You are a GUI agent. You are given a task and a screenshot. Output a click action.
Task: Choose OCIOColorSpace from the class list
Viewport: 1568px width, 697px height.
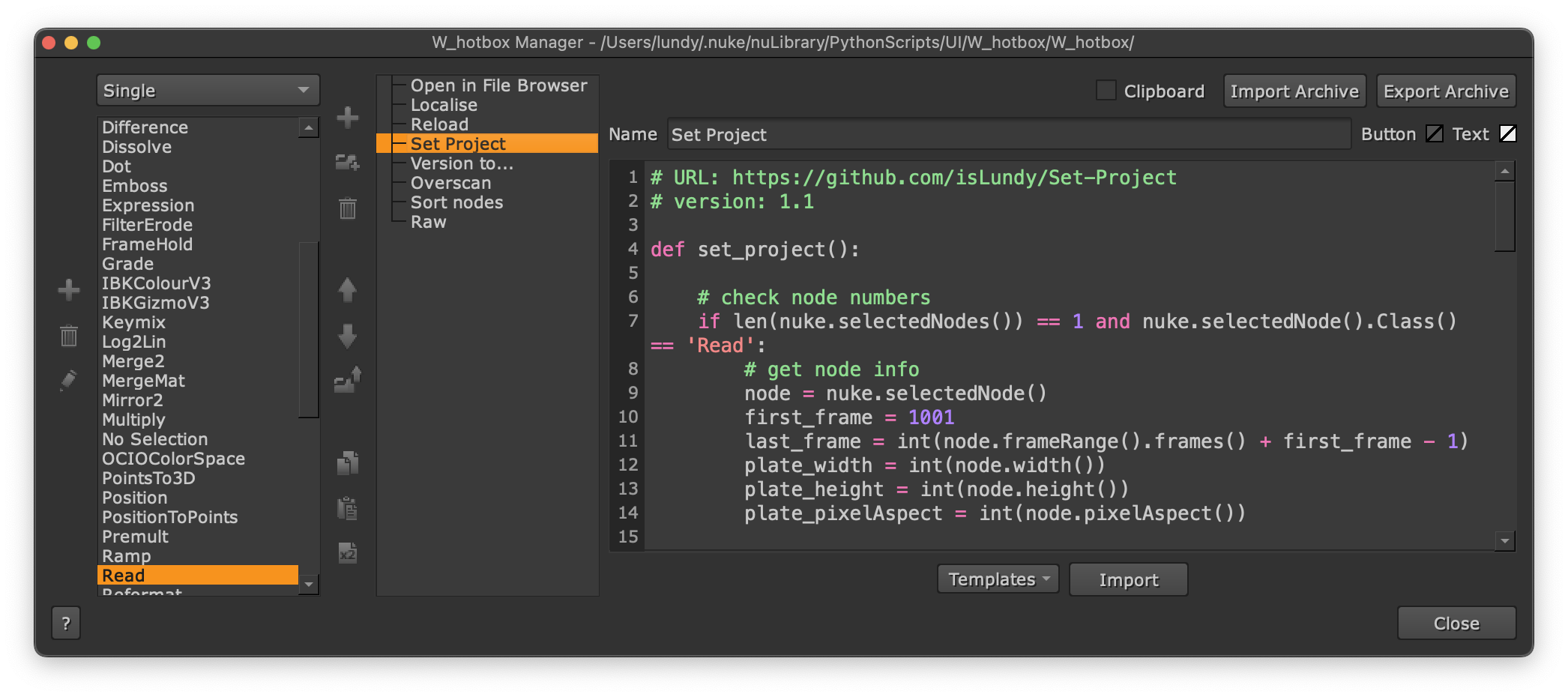tap(173, 459)
